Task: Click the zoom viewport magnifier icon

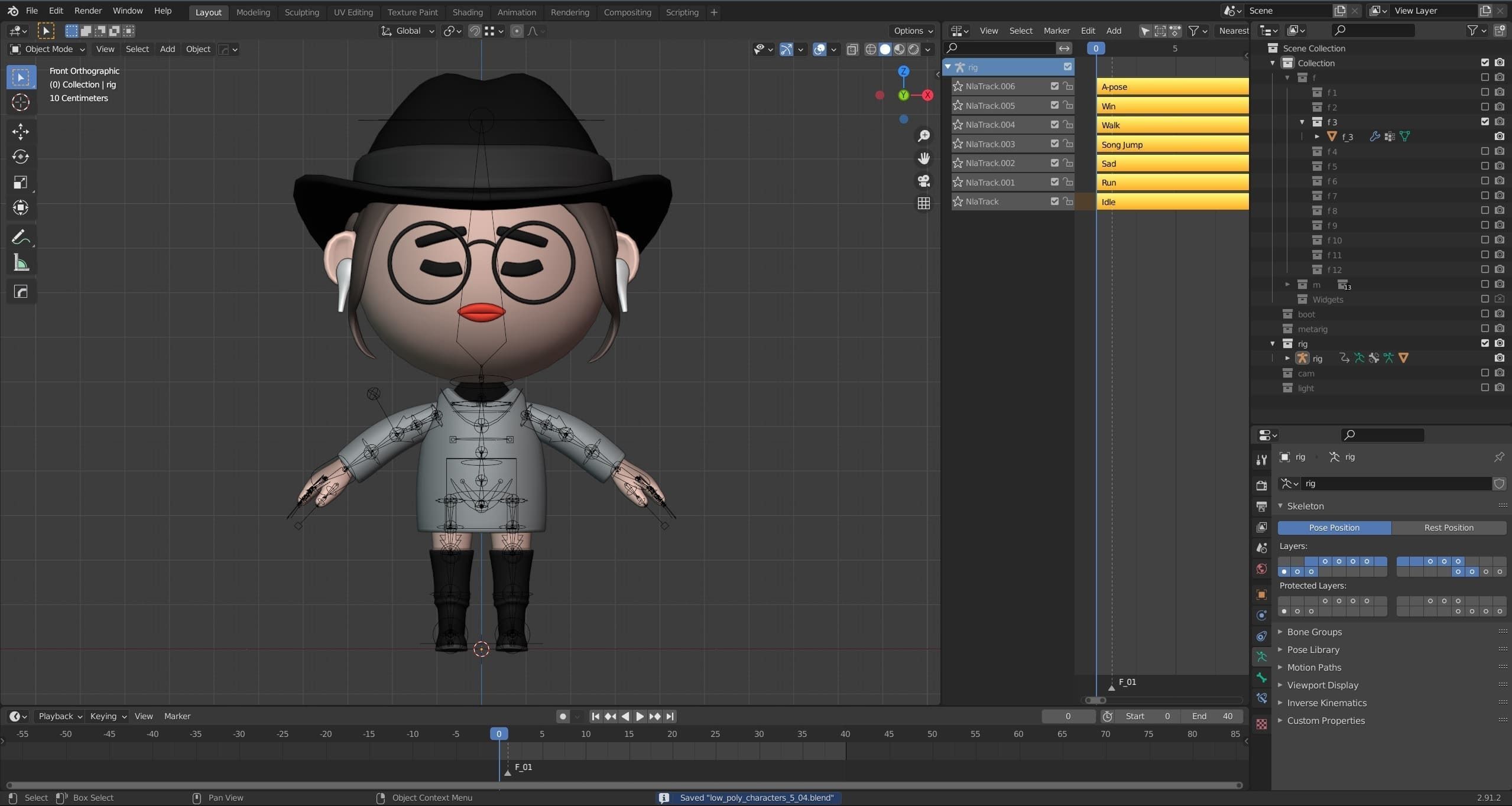Action: click(924, 136)
